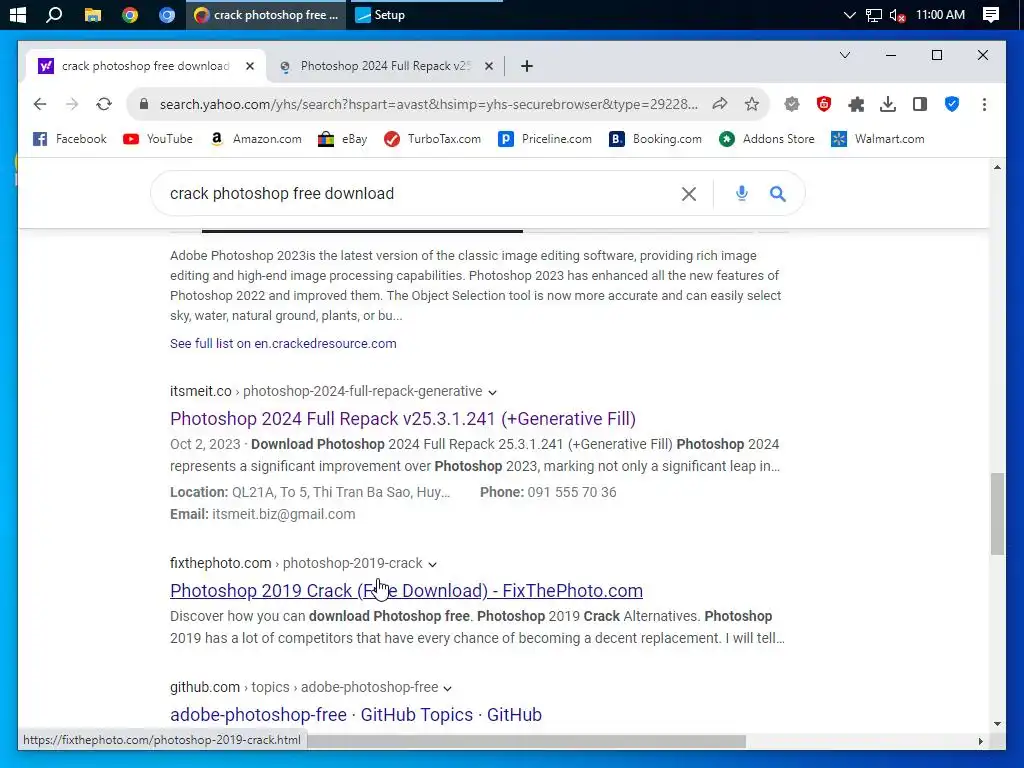
Task: Click the itsmeit.biz@gmail.com email text
Action: pyautogui.click(x=283, y=515)
